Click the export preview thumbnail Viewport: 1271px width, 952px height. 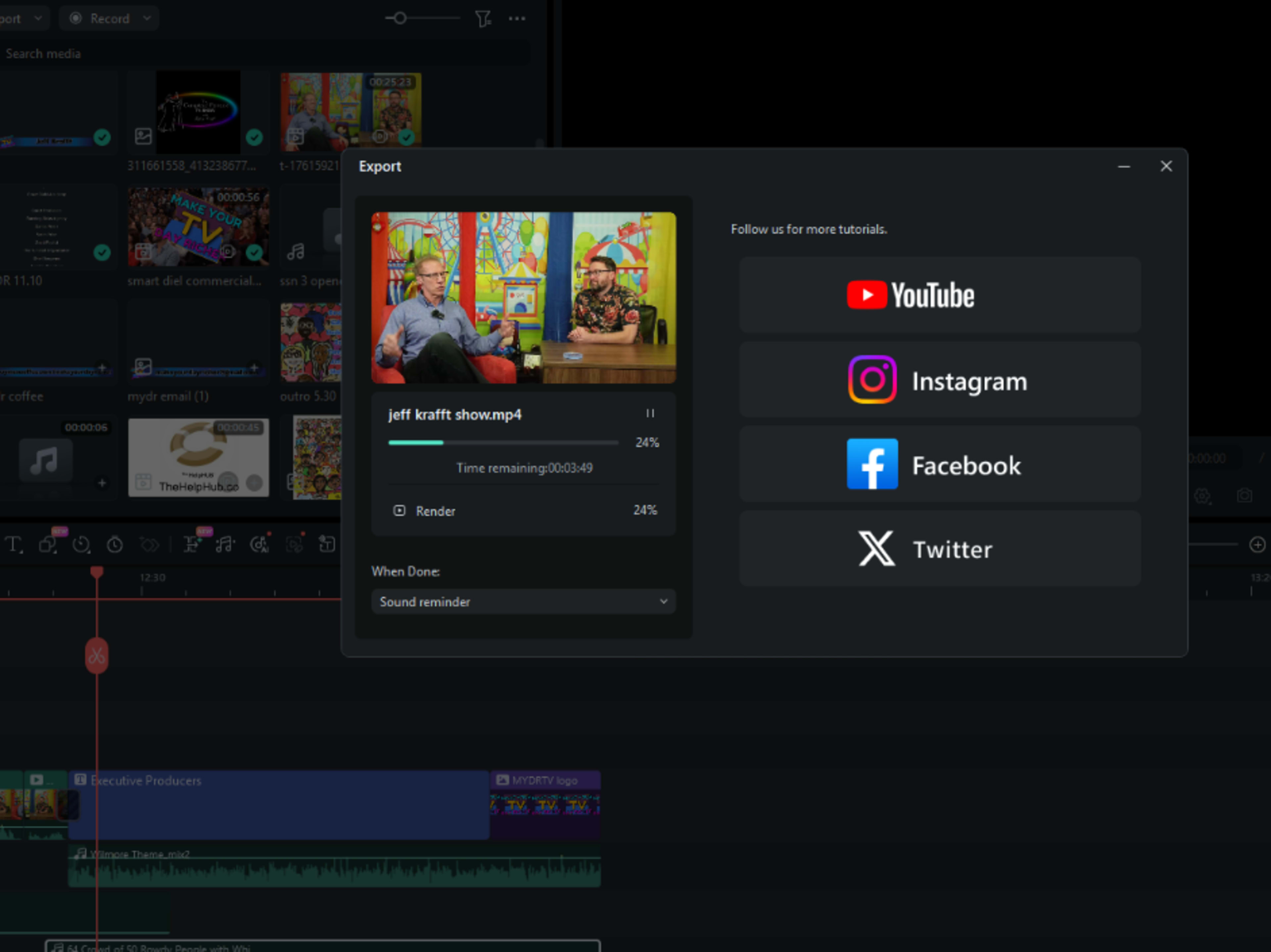tap(523, 297)
